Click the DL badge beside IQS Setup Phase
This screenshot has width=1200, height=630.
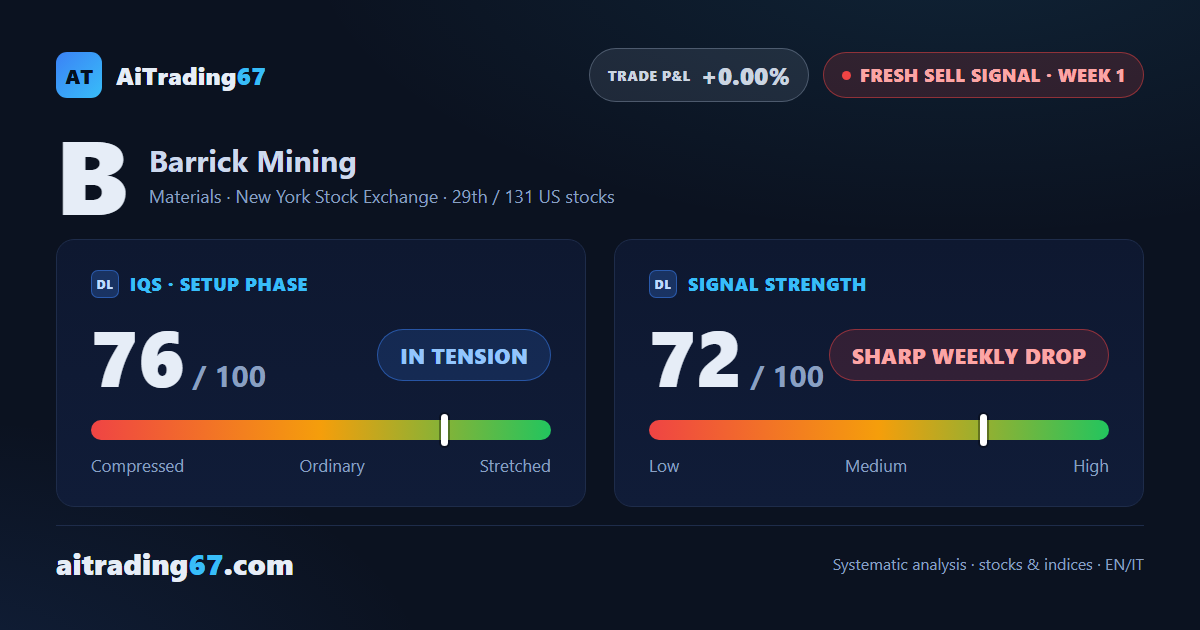tap(105, 285)
